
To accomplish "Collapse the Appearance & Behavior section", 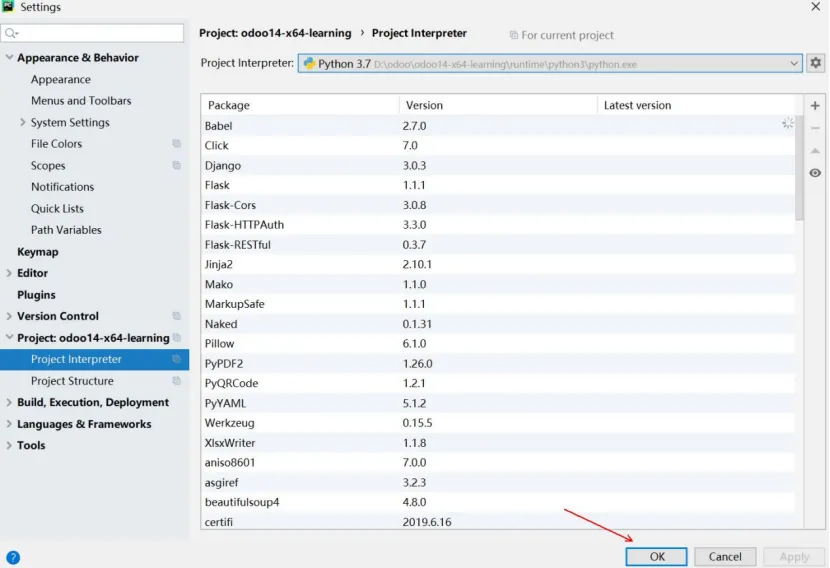I will [x=9, y=57].
